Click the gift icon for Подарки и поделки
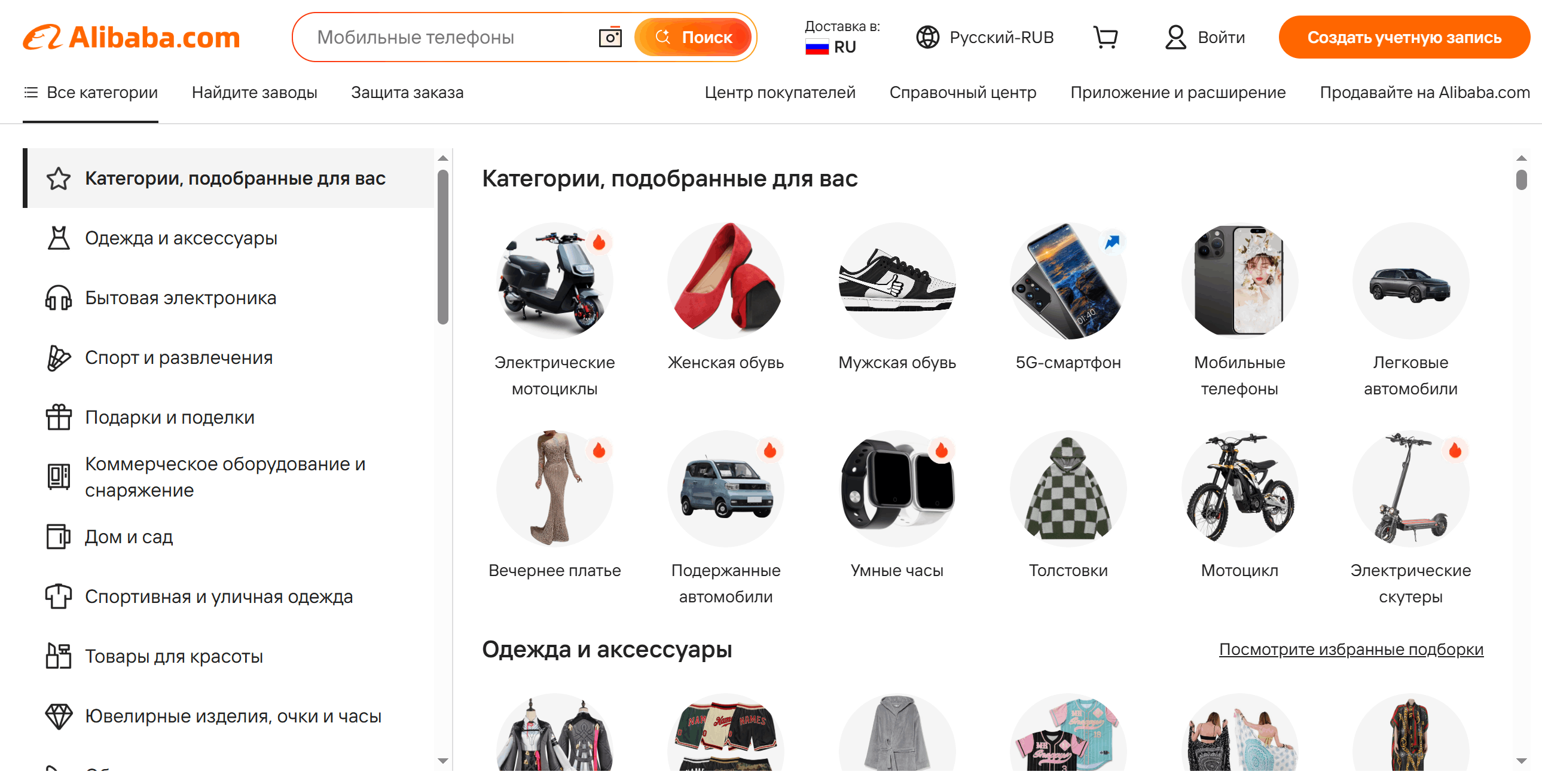The width and height of the screenshot is (1542, 784). 58,417
